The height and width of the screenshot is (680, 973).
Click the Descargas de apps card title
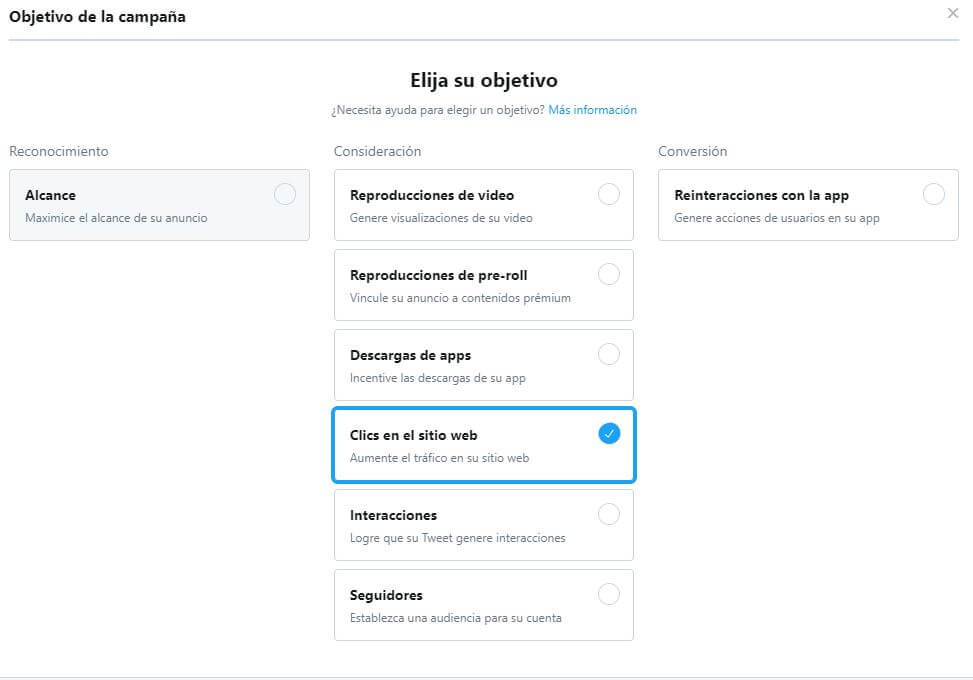tap(410, 355)
